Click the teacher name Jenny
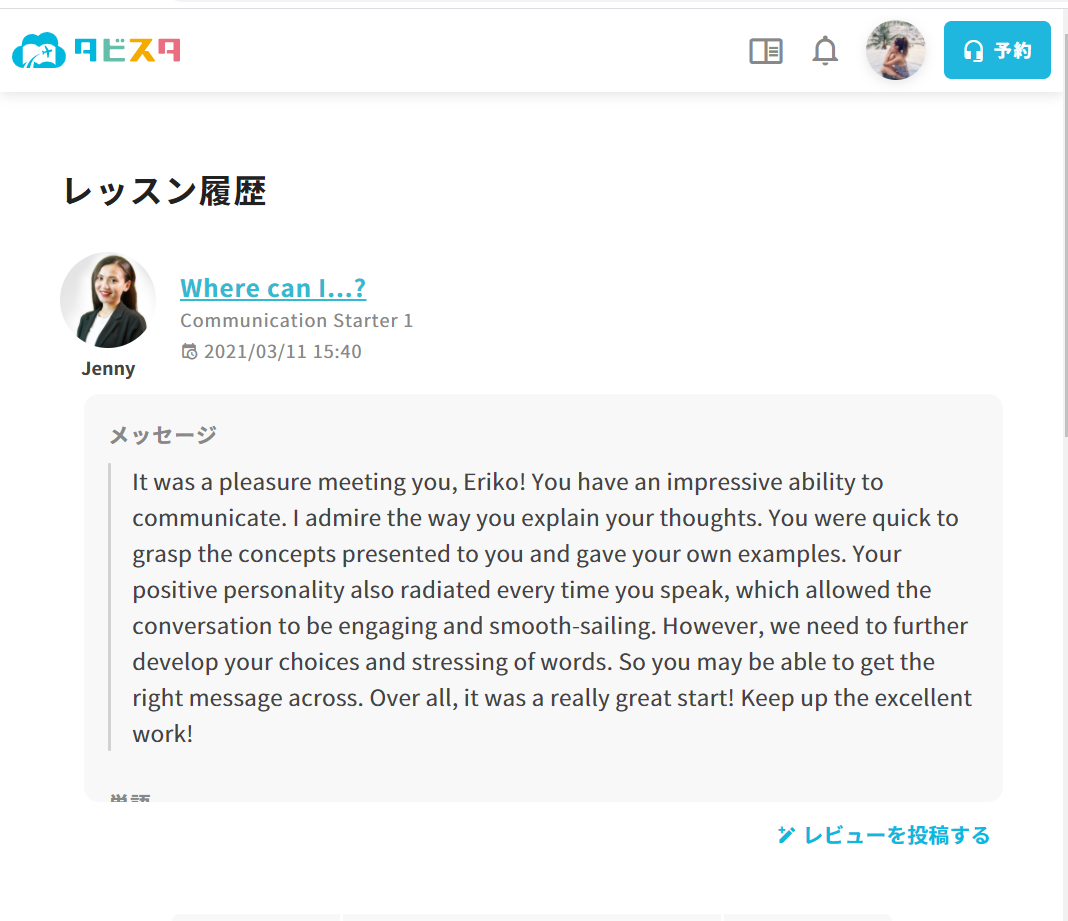1068x921 pixels. pyautogui.click(x=108, y=369)
